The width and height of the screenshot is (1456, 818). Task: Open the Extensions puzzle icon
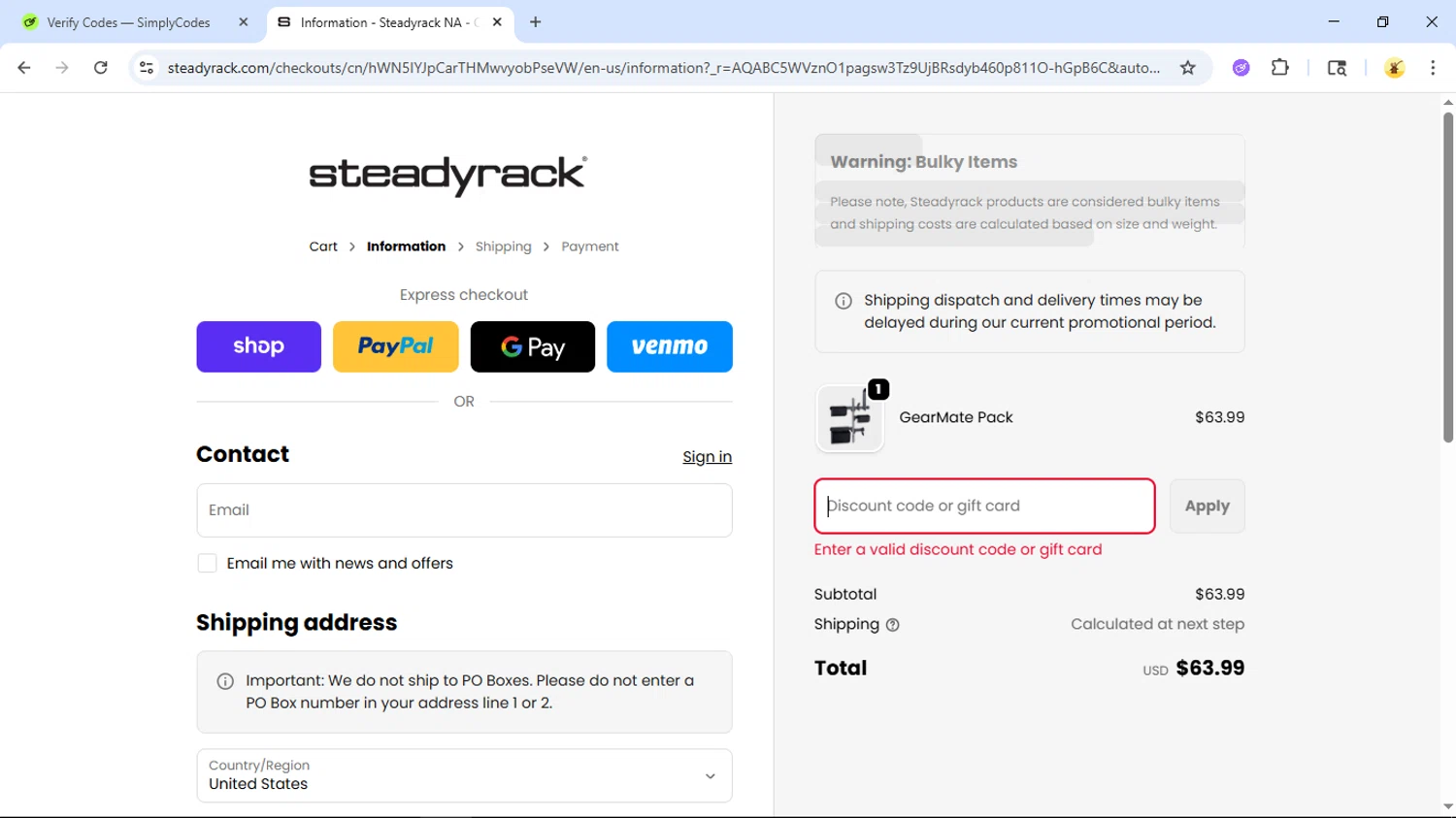pos(1280,68)
